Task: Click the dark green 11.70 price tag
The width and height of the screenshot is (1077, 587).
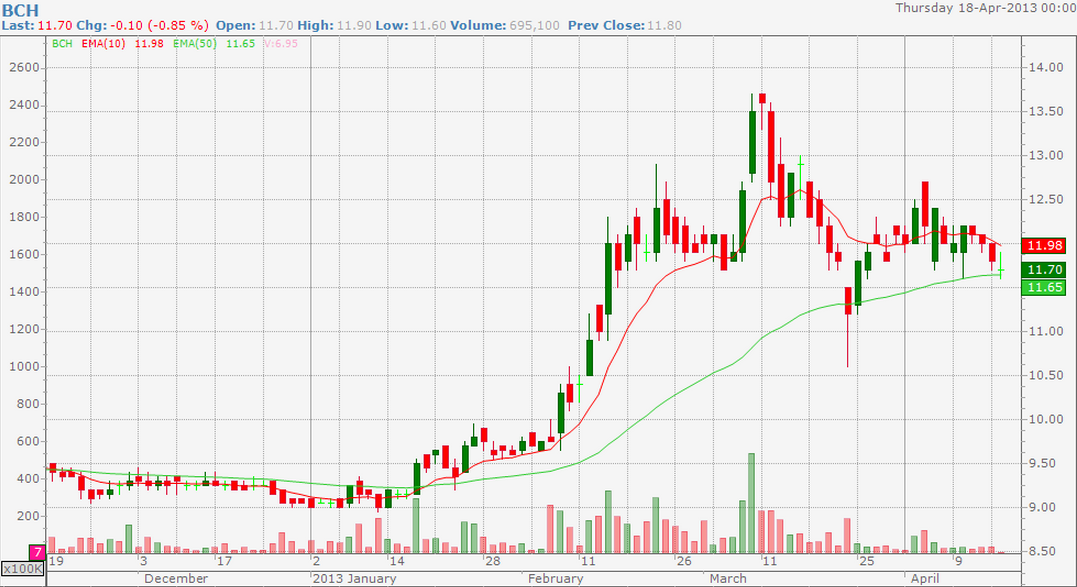Action: [1044, 269]
